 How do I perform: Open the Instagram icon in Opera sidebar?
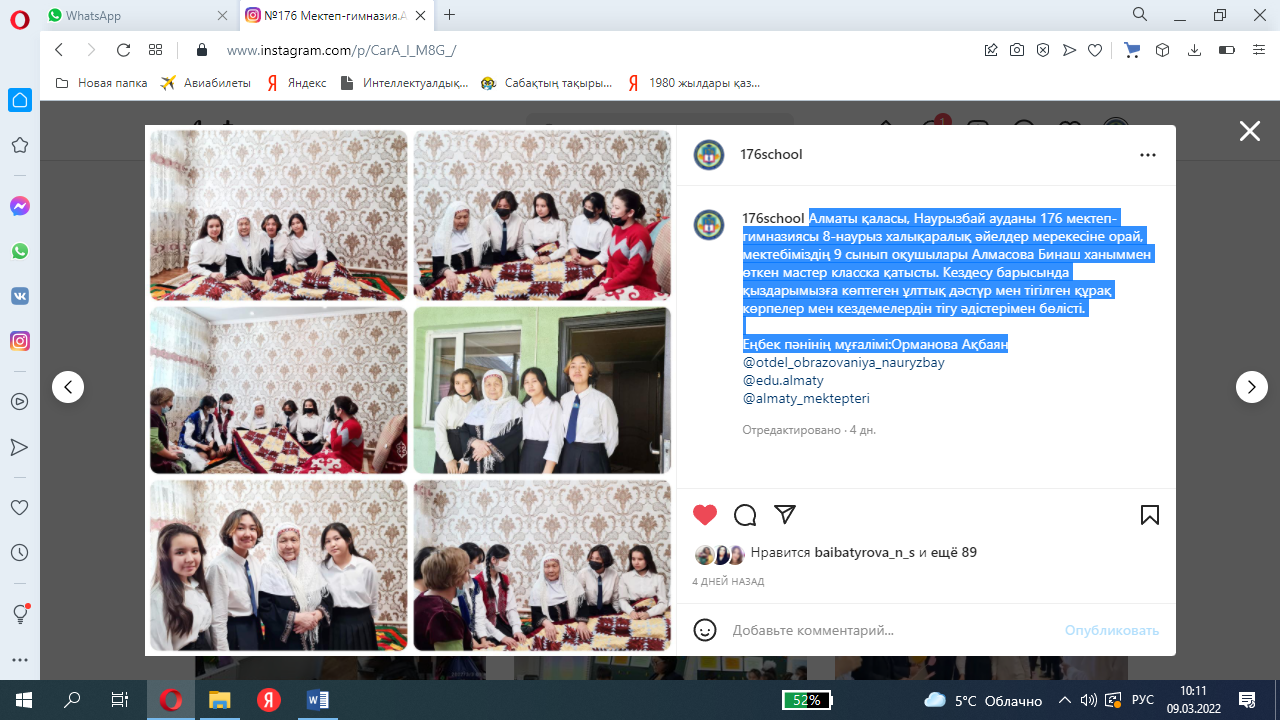19,341
